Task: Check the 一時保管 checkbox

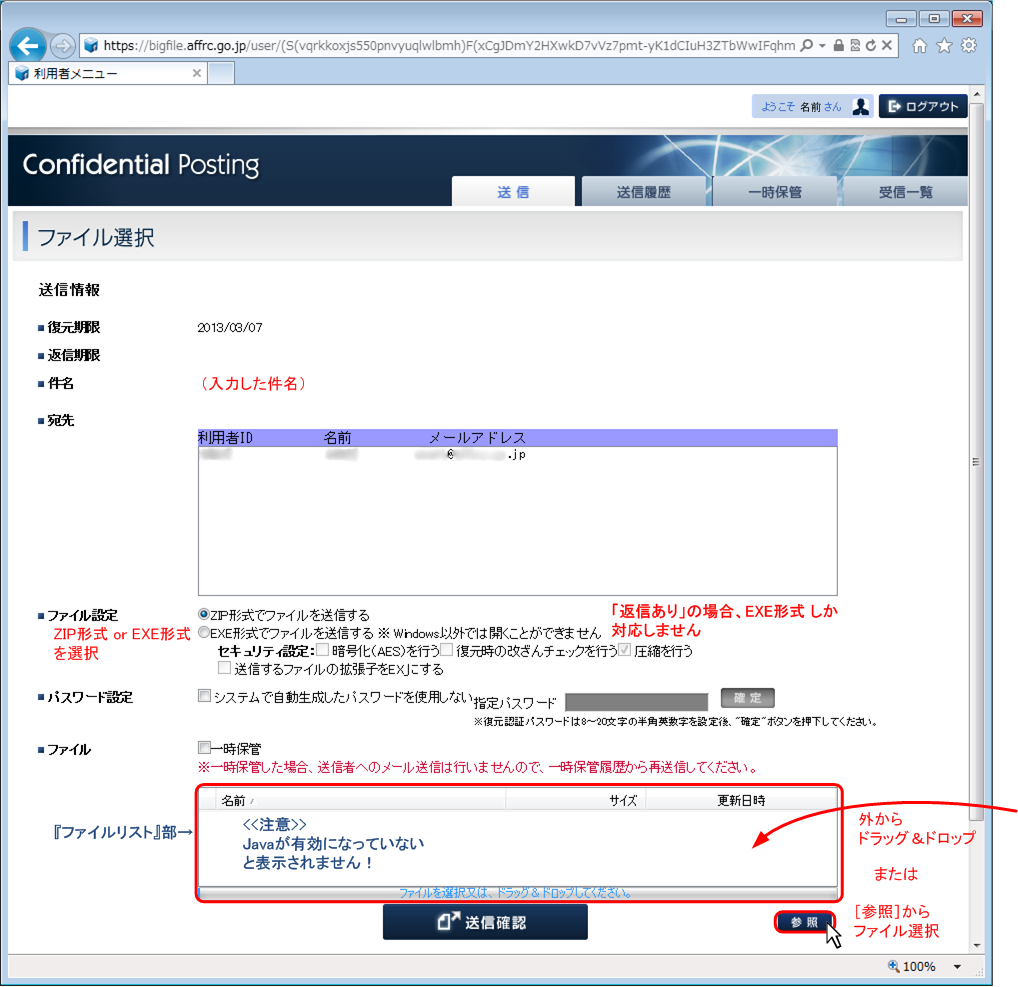Action: 205,748
